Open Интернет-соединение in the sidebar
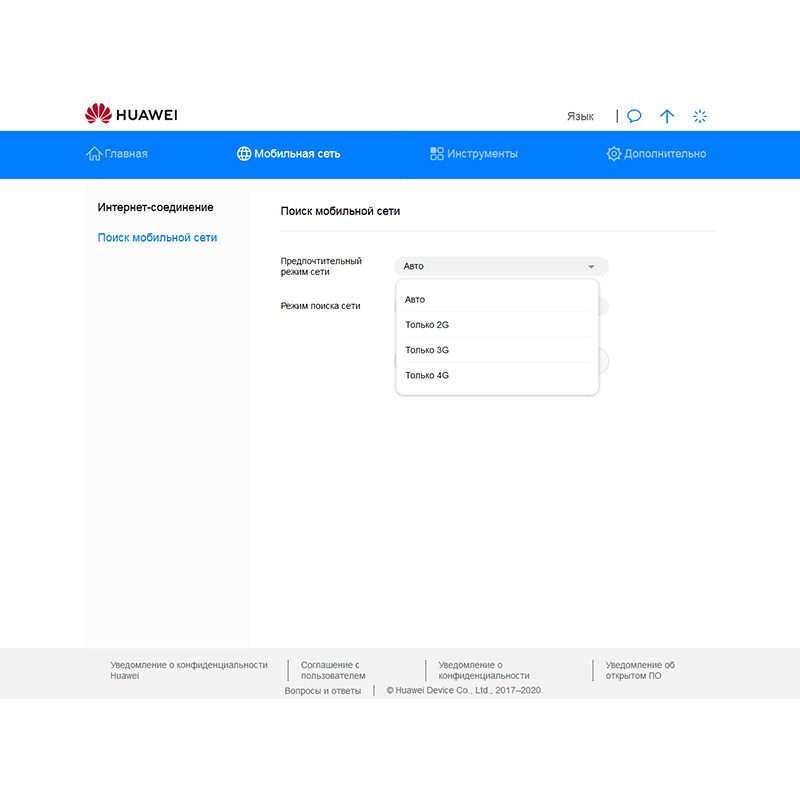 click(155, 207)
